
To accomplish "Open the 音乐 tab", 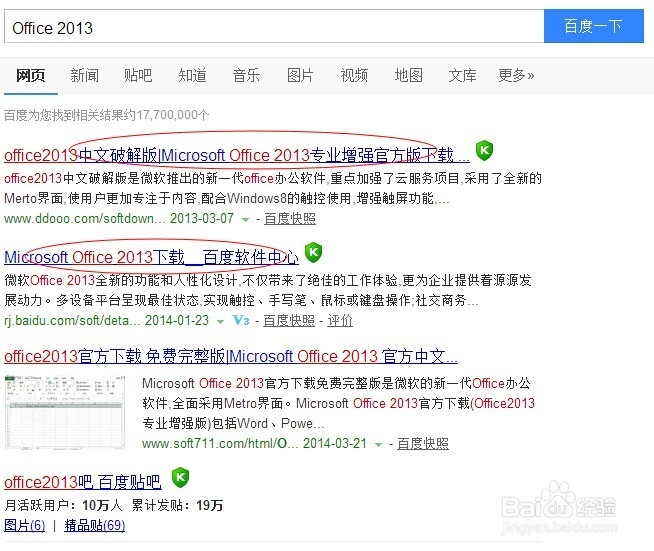I will (x=246, y=75).
